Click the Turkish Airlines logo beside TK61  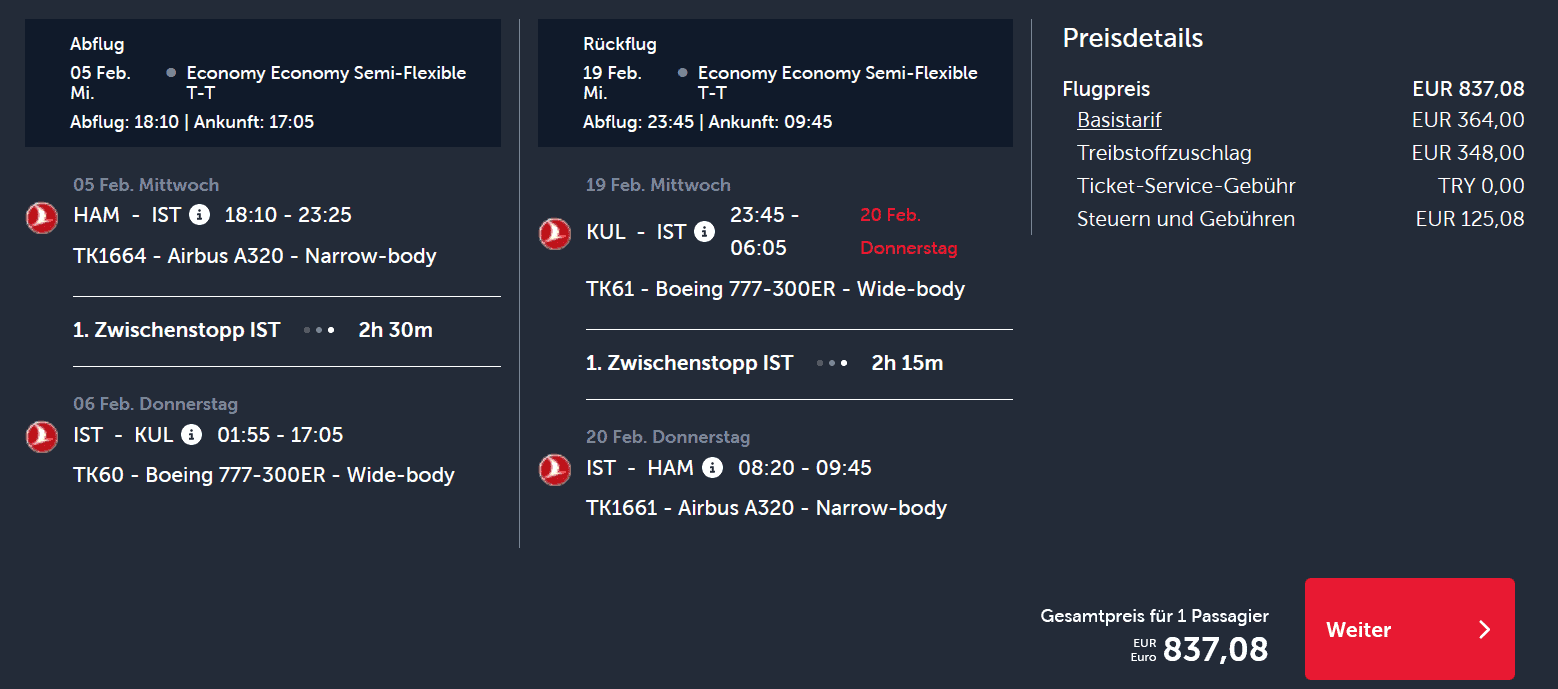[x=555, y=233]
